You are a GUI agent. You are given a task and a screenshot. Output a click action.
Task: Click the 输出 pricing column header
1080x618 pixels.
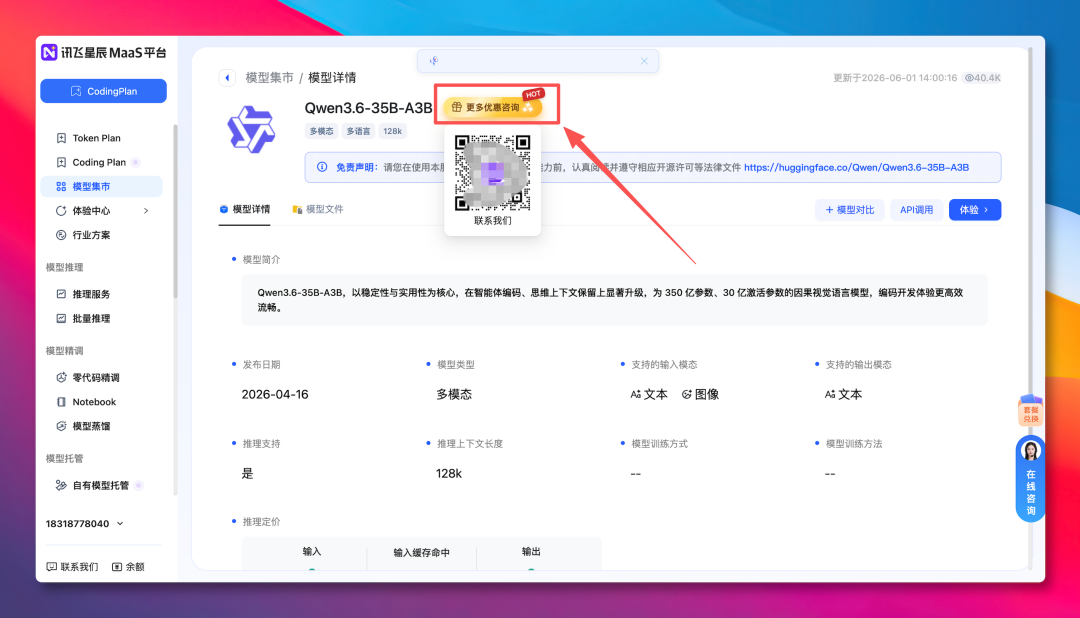tap(531, 551)
